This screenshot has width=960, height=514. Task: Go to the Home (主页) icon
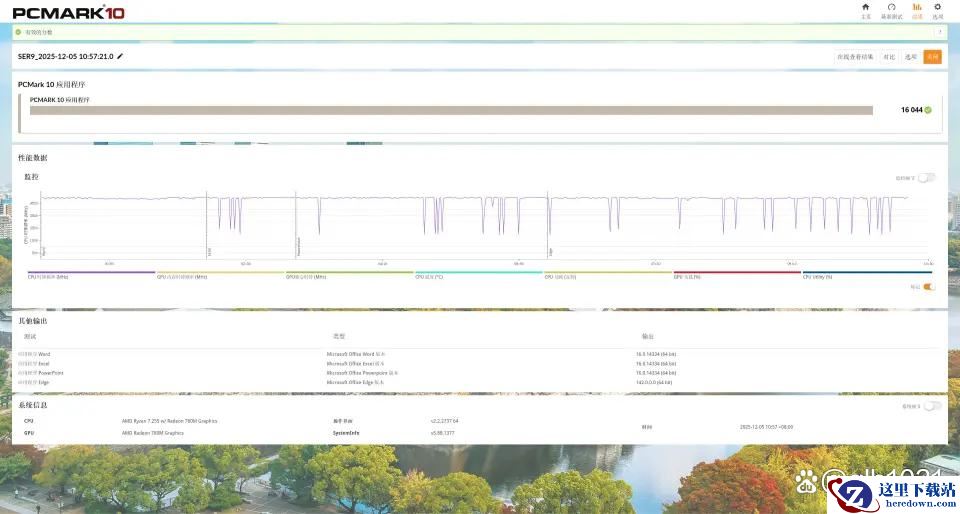tap(865, 7)
